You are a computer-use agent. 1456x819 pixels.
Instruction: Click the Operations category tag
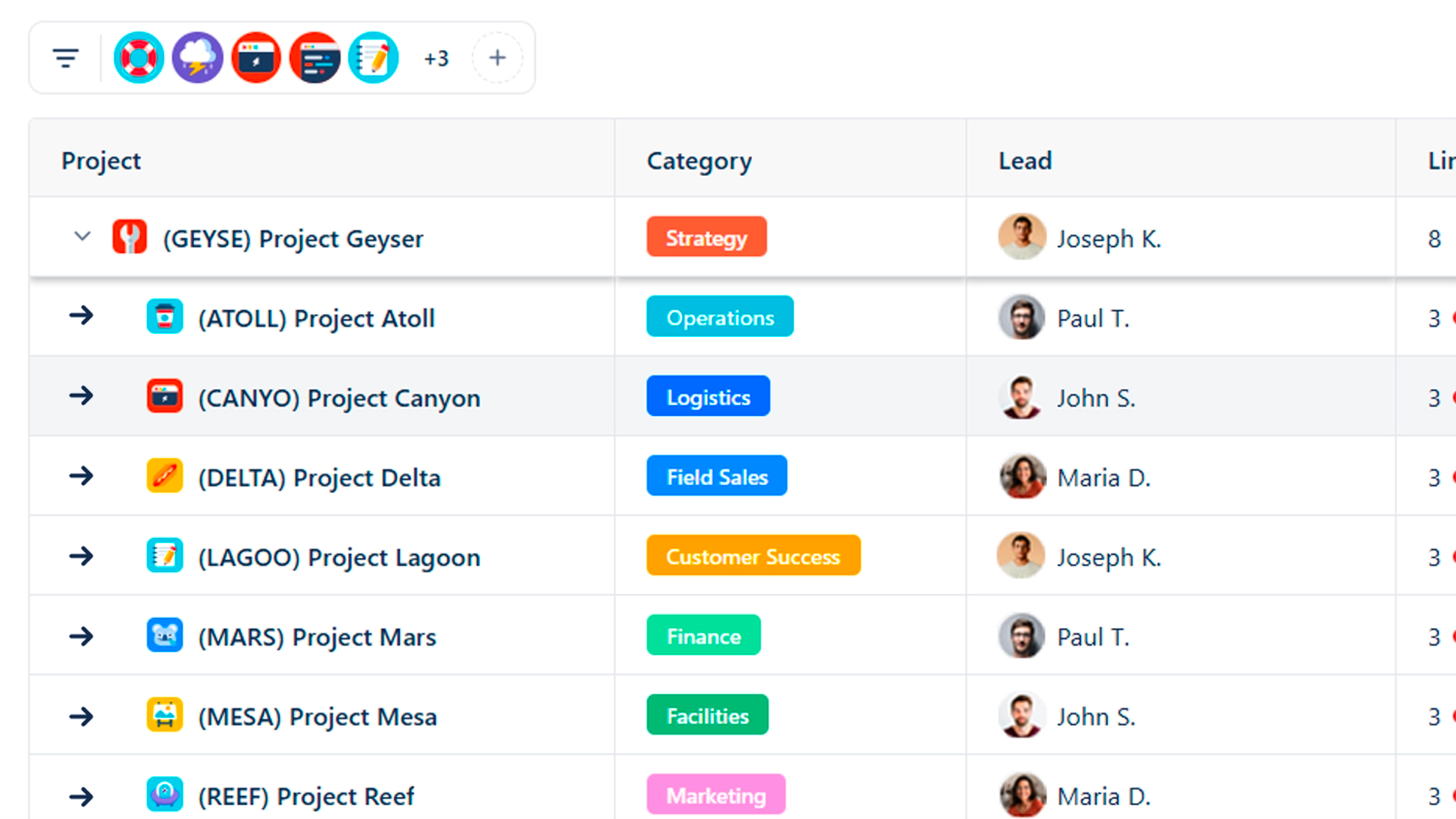720,317
